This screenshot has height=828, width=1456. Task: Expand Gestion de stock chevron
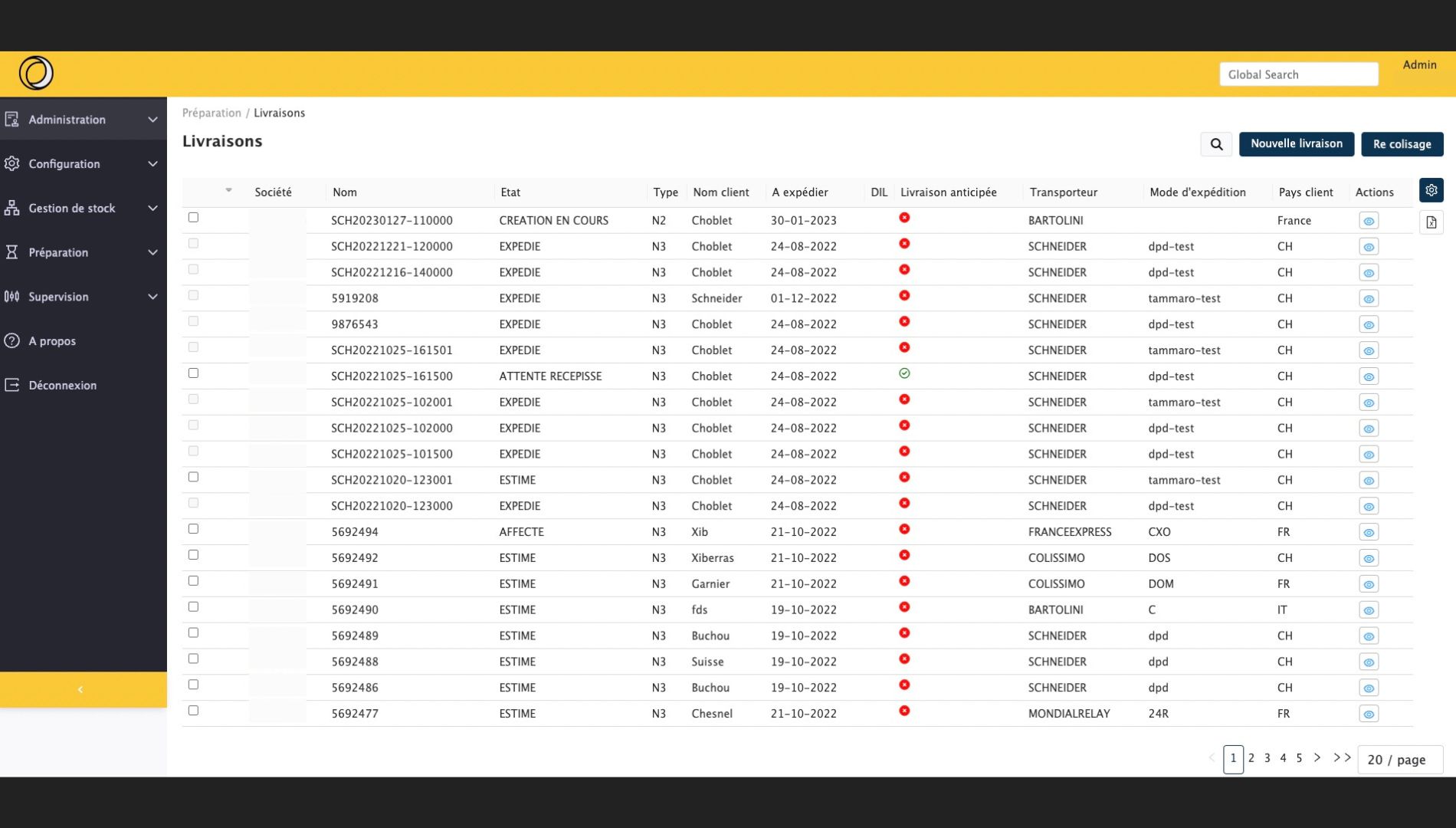point(152,209)
